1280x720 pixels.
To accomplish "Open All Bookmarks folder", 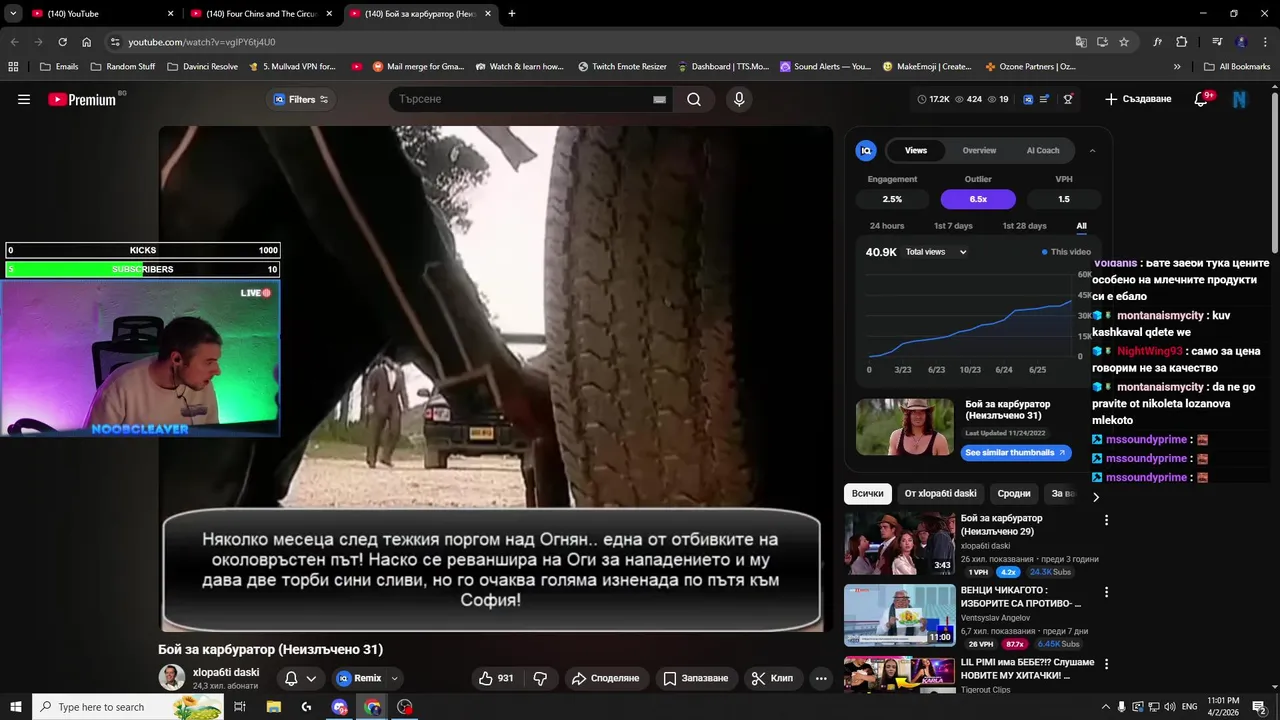I will [1237, 67].
